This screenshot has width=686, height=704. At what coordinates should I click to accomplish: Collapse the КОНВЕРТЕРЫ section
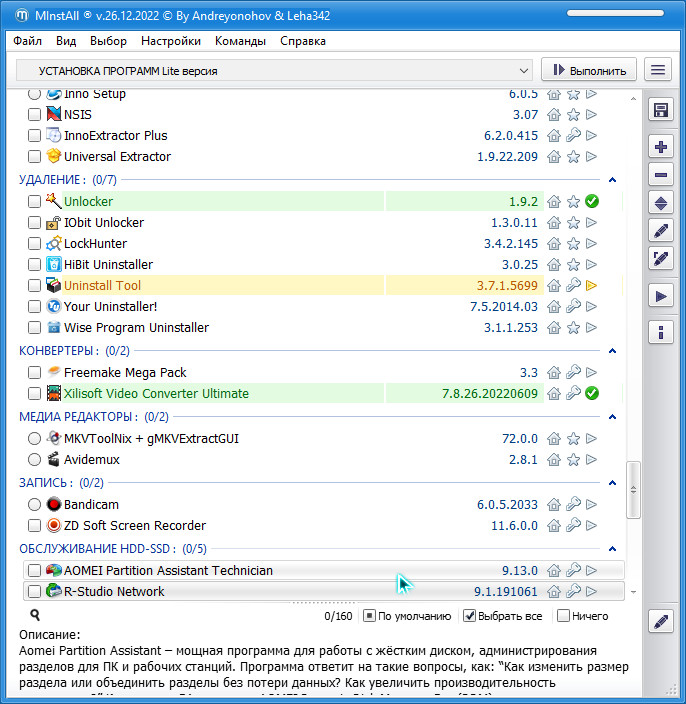click(612, 351)
